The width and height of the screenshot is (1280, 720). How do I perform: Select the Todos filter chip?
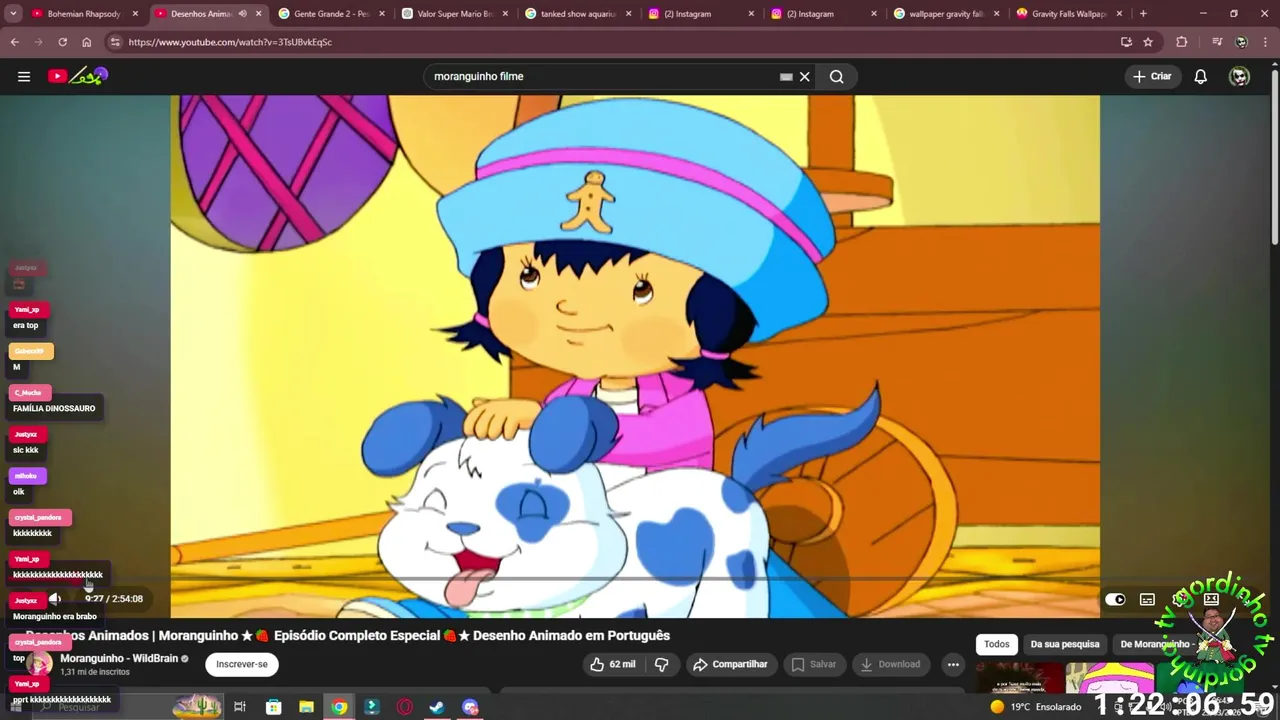[997, 644]
